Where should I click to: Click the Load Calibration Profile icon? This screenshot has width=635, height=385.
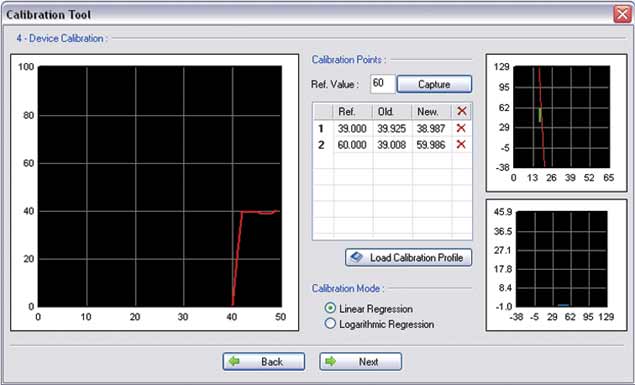(x=357, y=257)
